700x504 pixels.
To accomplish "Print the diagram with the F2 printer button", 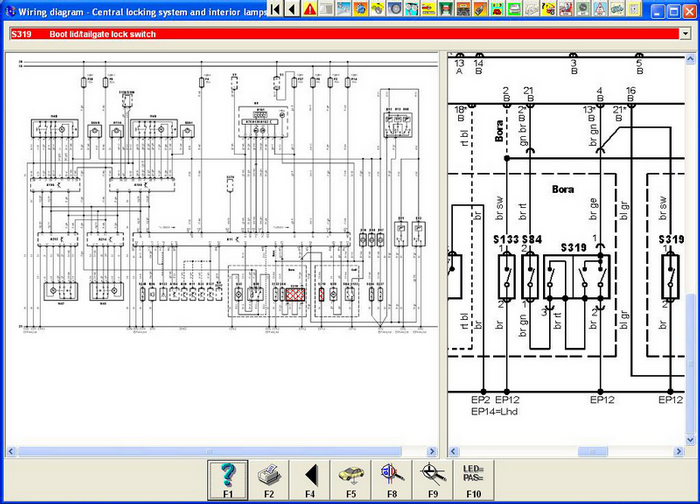I will point(269,479).
